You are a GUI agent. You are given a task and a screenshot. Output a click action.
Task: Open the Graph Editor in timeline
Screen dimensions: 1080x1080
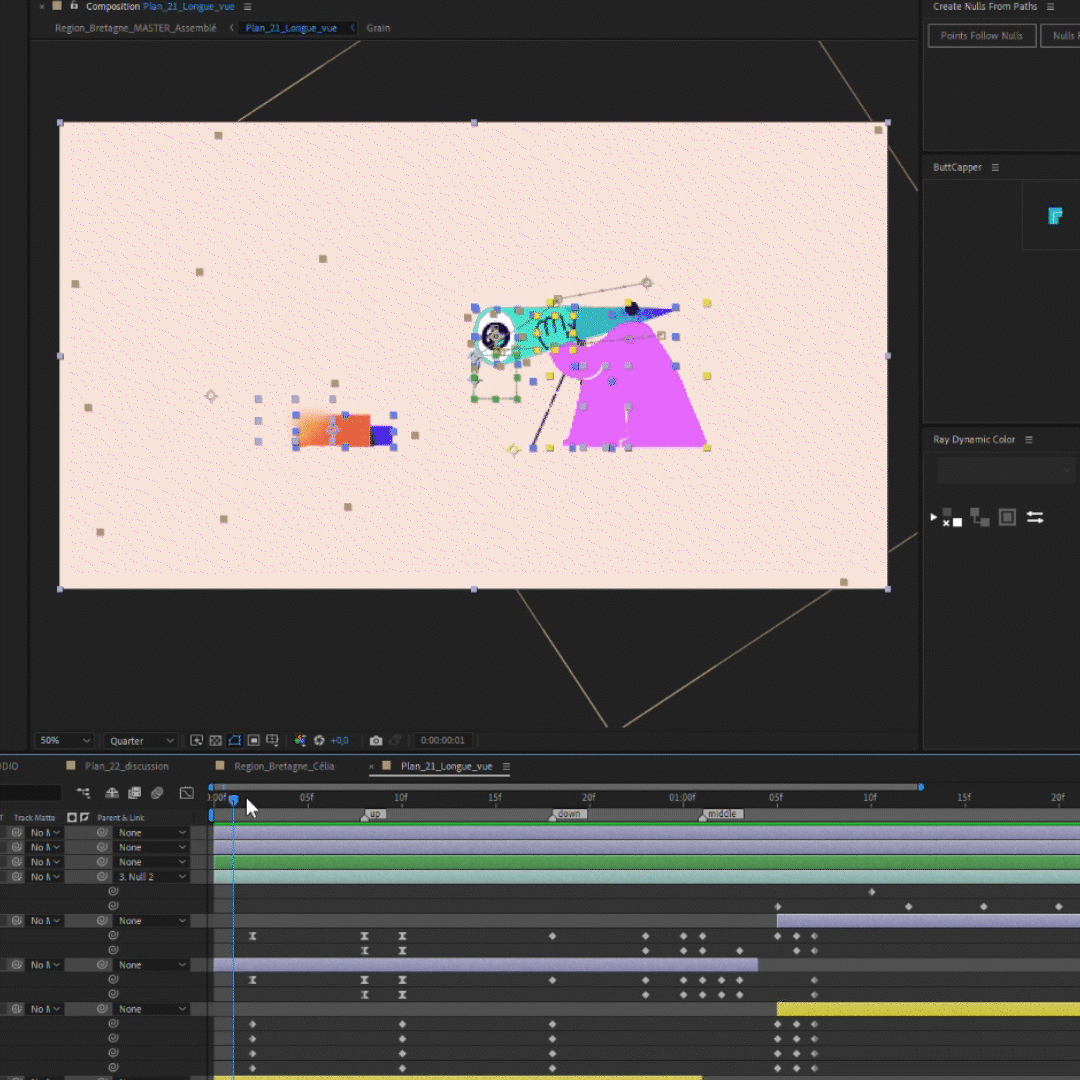coord(187,793)
